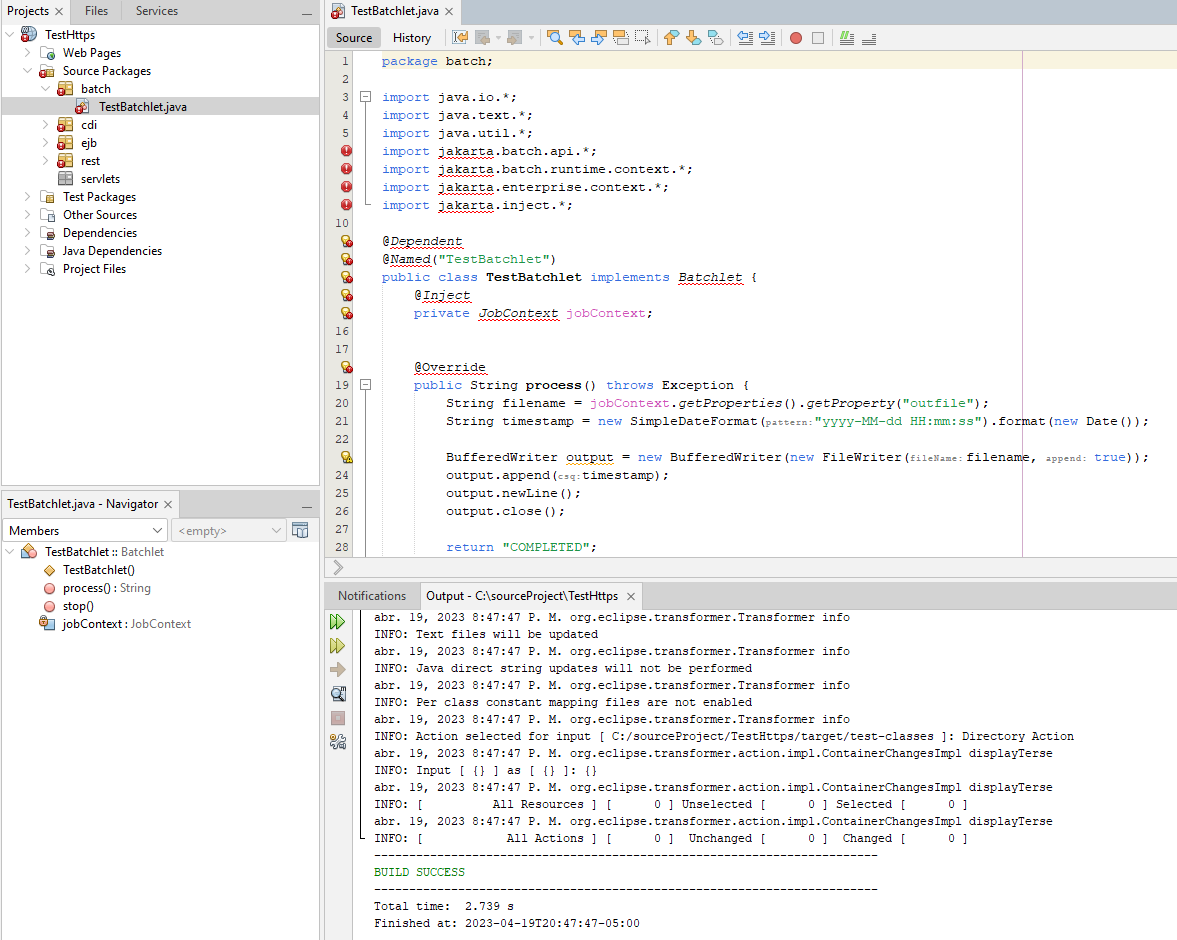
Task: Expand the Test Packages node
Action: point(27,196)
